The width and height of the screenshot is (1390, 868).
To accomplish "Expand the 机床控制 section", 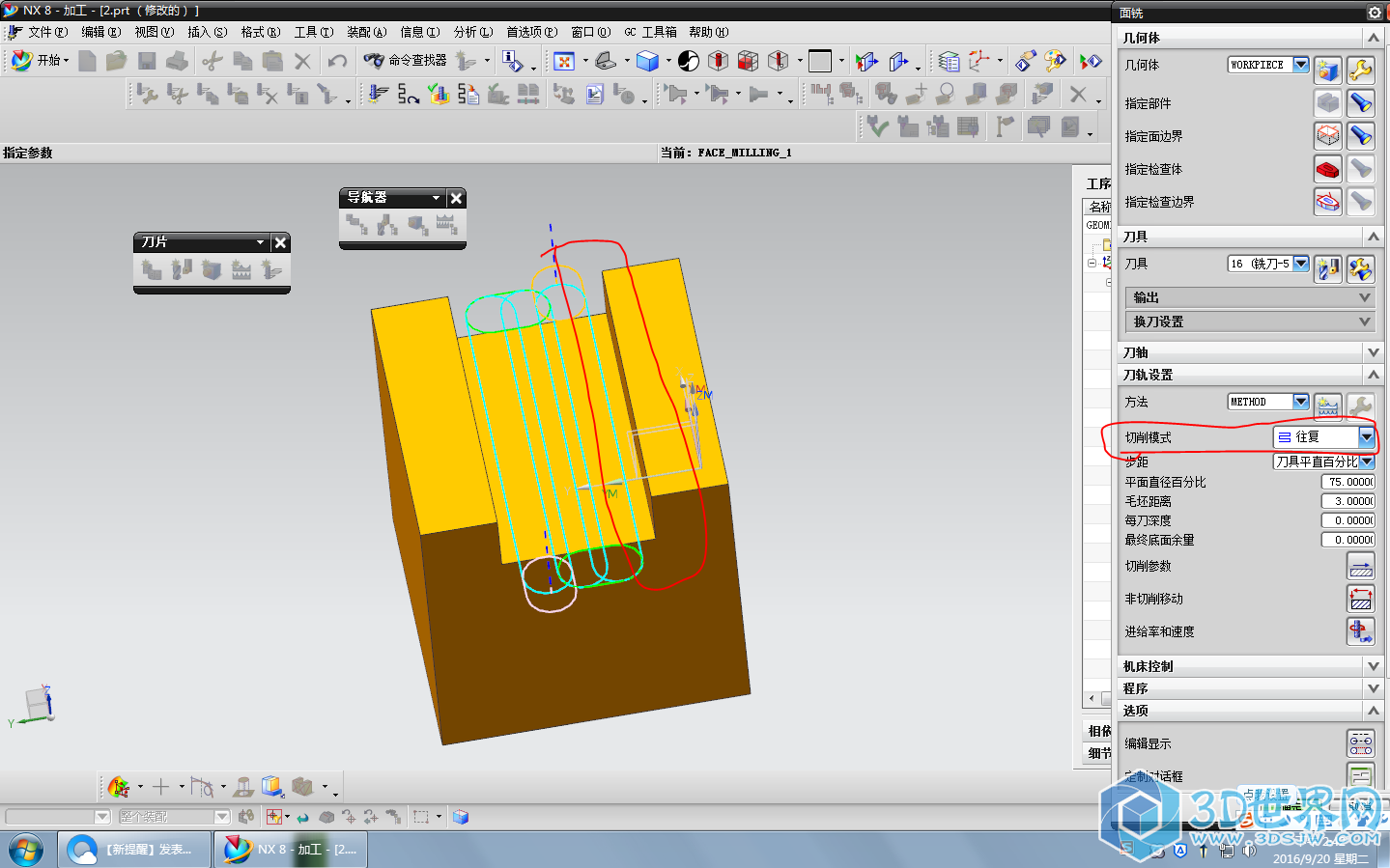I will coord(1250,666).
